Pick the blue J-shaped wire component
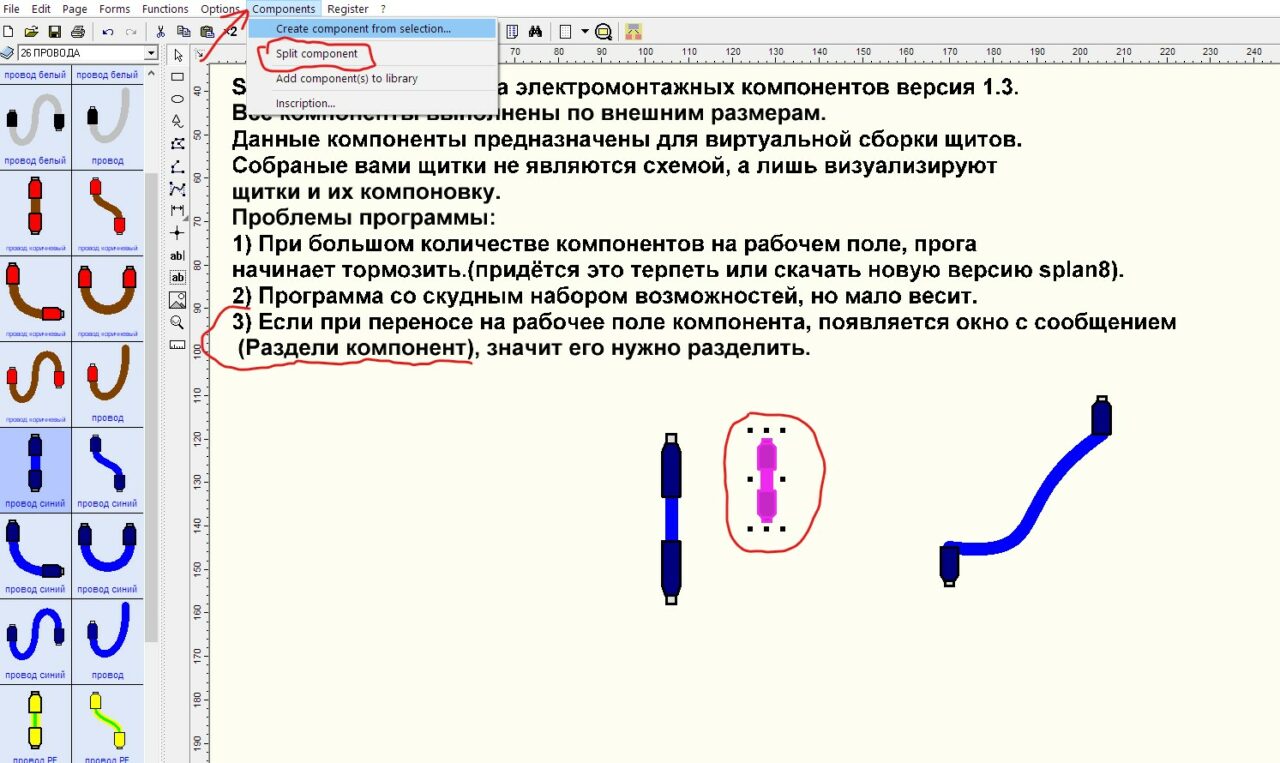Screen dimensions: 1280x763 tap(108, 641)
